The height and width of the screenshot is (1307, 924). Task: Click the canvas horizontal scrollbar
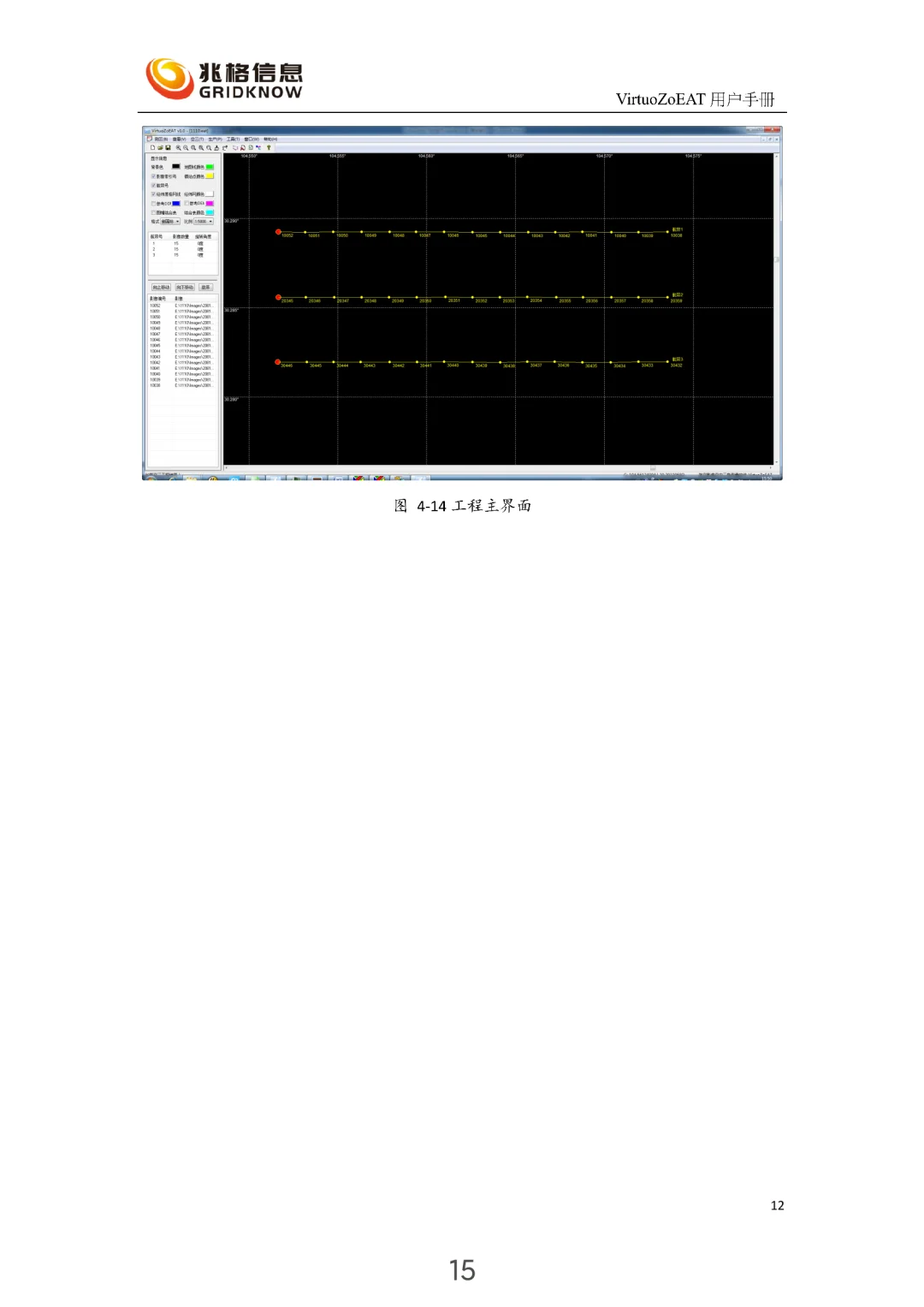tap(498, 468)
